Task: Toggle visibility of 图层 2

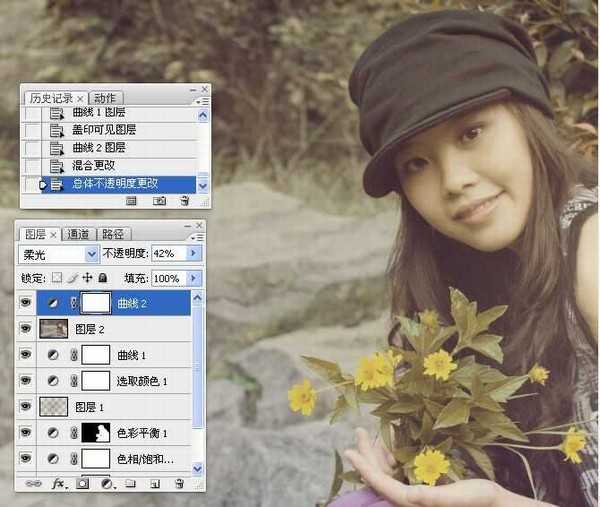Action: [x=26, y=328]
